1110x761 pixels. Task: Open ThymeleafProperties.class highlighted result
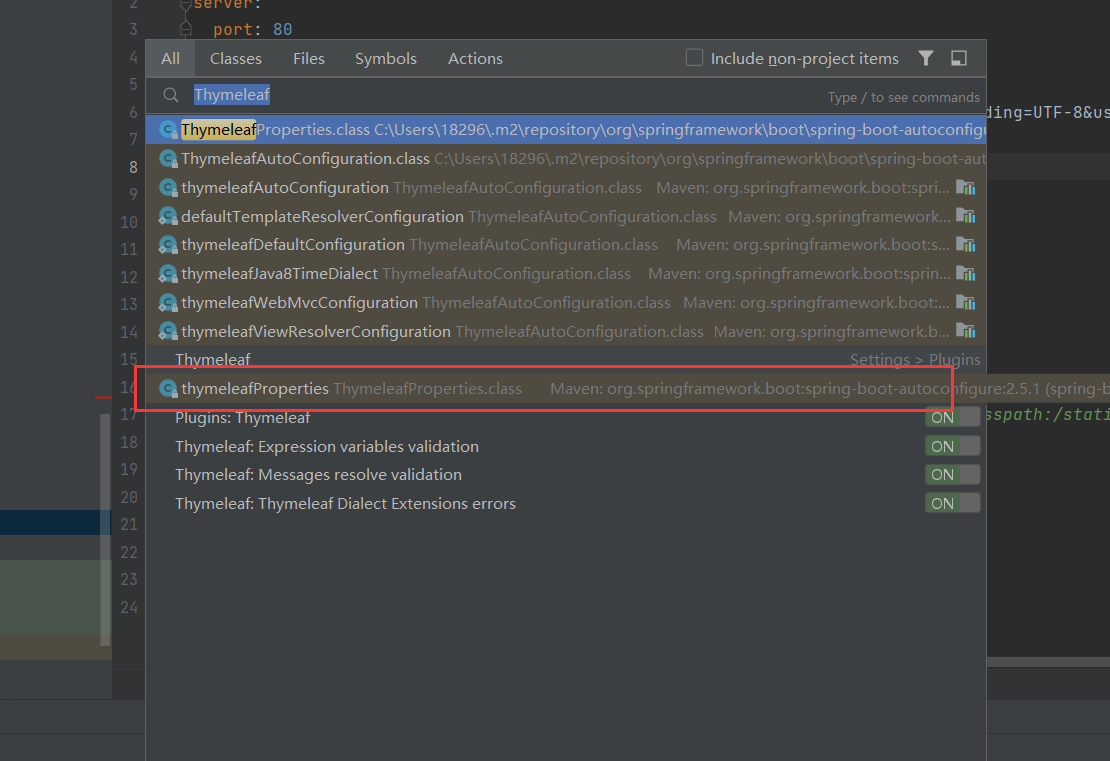pos(566,130)
